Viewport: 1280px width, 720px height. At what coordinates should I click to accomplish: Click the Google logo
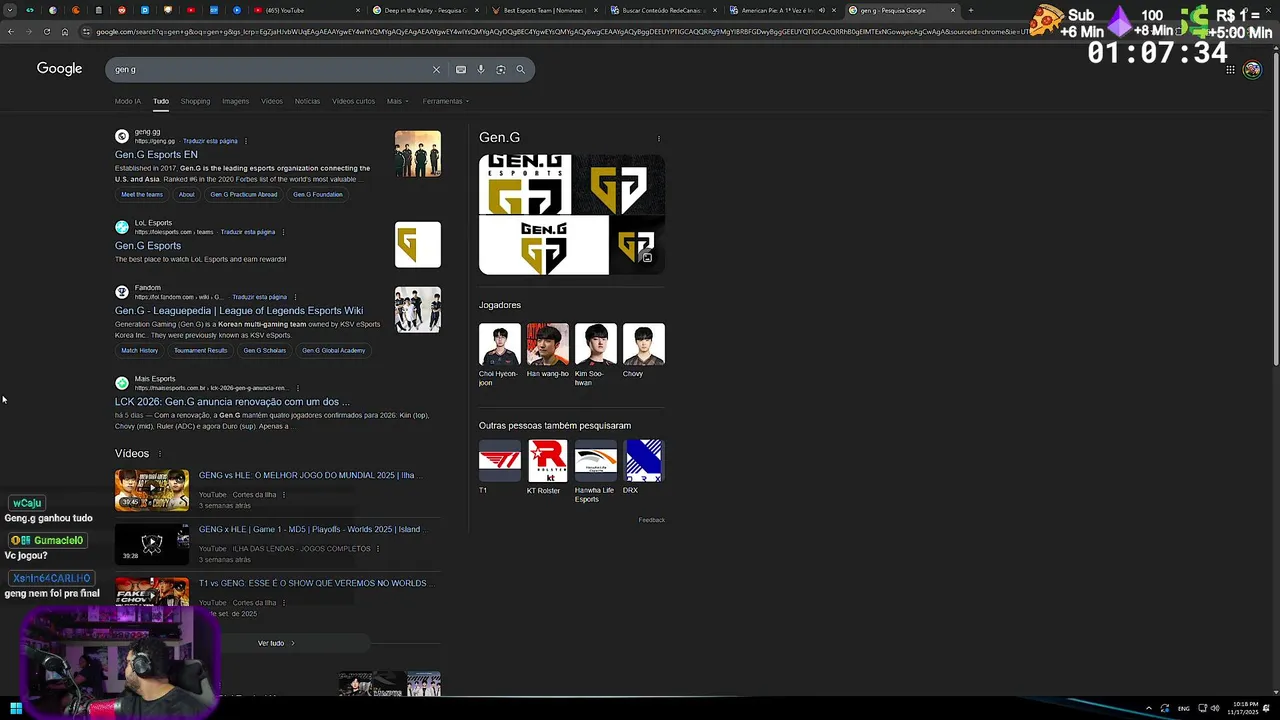click(x=60, y=68)
